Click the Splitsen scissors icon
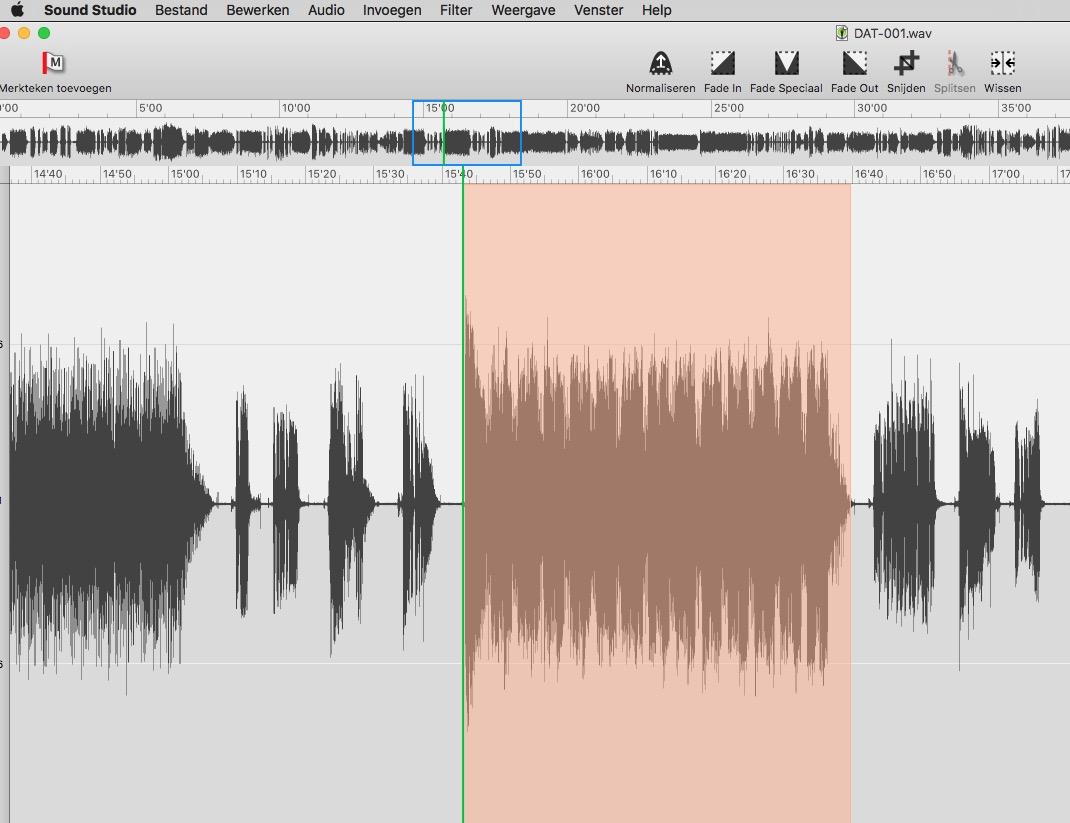 [955, 64]
